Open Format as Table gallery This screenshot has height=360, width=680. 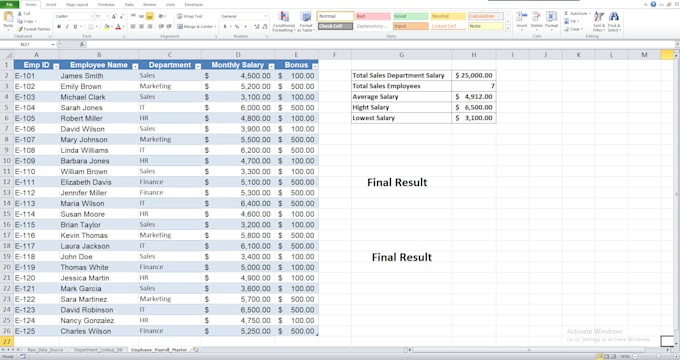point(306,22)
